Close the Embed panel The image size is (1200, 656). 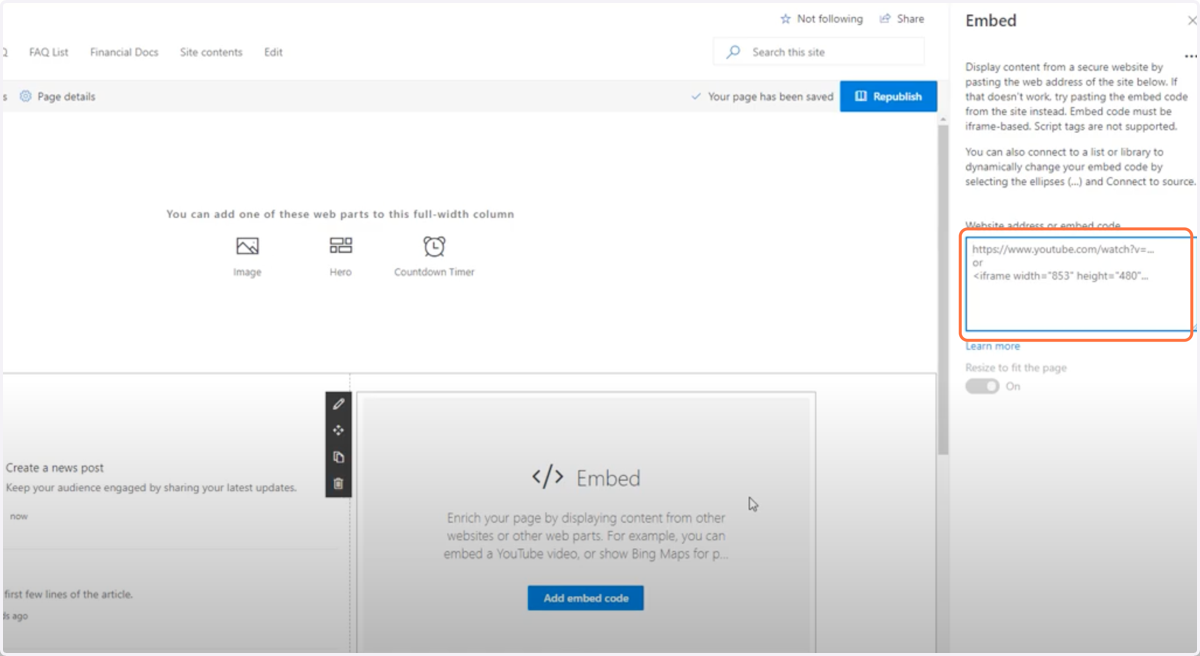click(x=1191, y=20)
